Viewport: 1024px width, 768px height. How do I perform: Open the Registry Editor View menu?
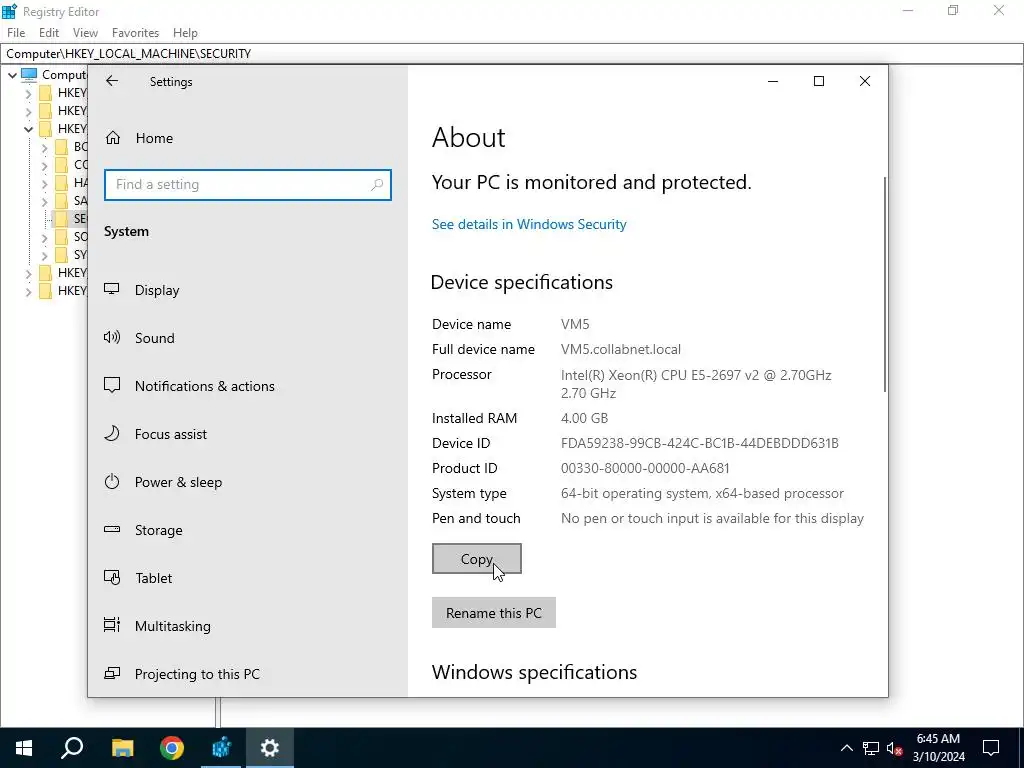(85, 33)
